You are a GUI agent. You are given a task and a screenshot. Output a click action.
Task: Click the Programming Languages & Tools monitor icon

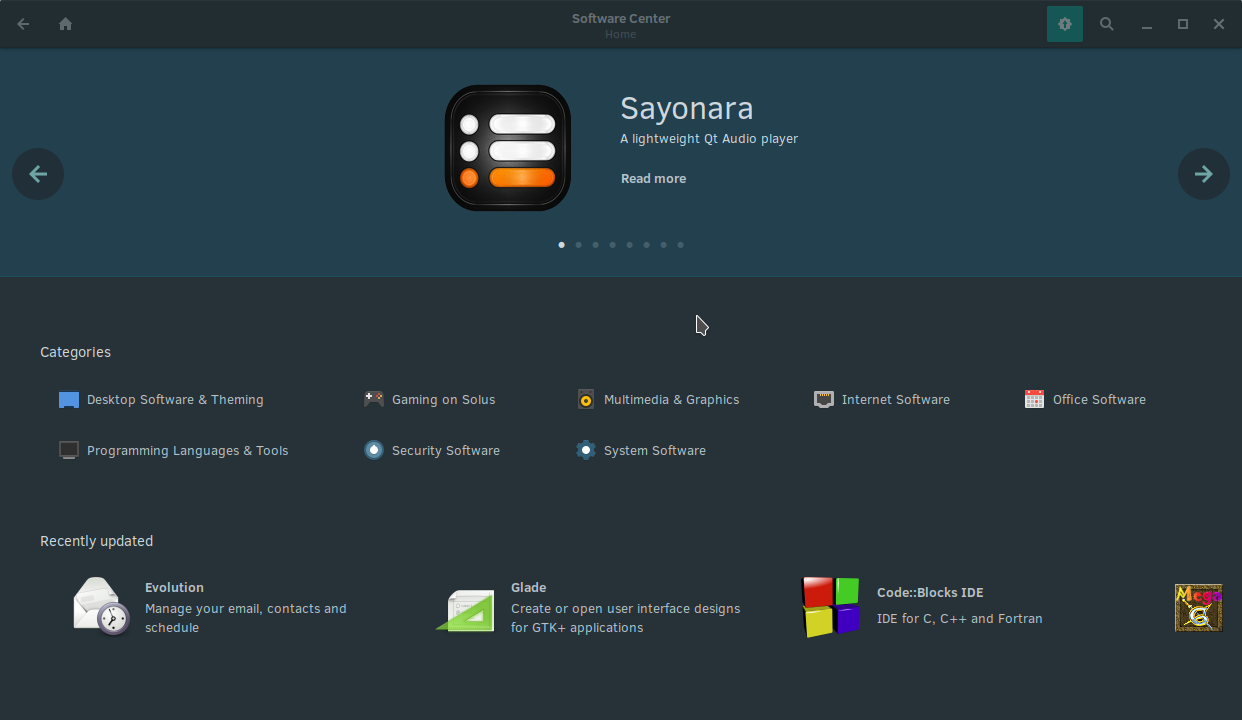tap(69, 451)
